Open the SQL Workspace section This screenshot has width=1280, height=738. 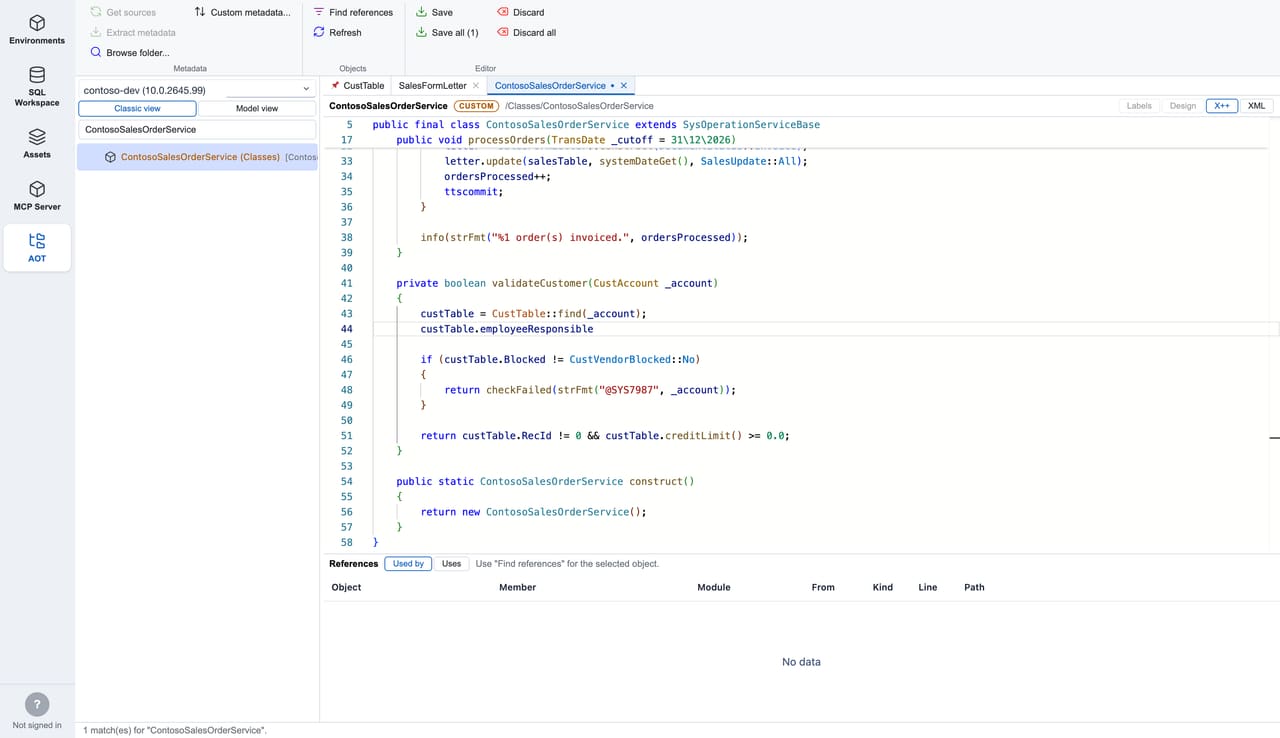37,86
